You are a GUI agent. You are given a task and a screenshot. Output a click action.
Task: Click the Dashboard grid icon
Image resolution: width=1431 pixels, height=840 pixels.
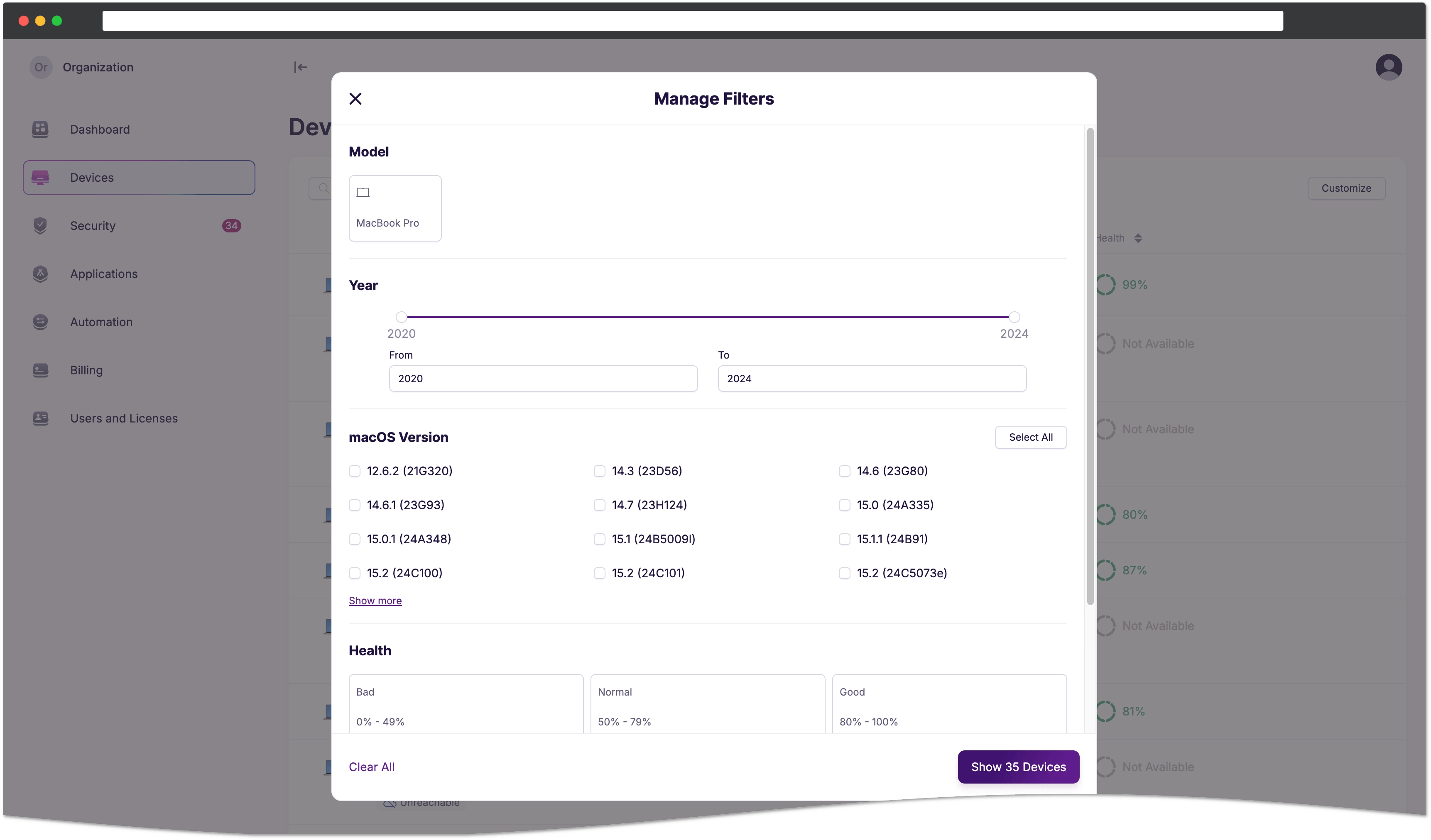(x=40, y=129)
